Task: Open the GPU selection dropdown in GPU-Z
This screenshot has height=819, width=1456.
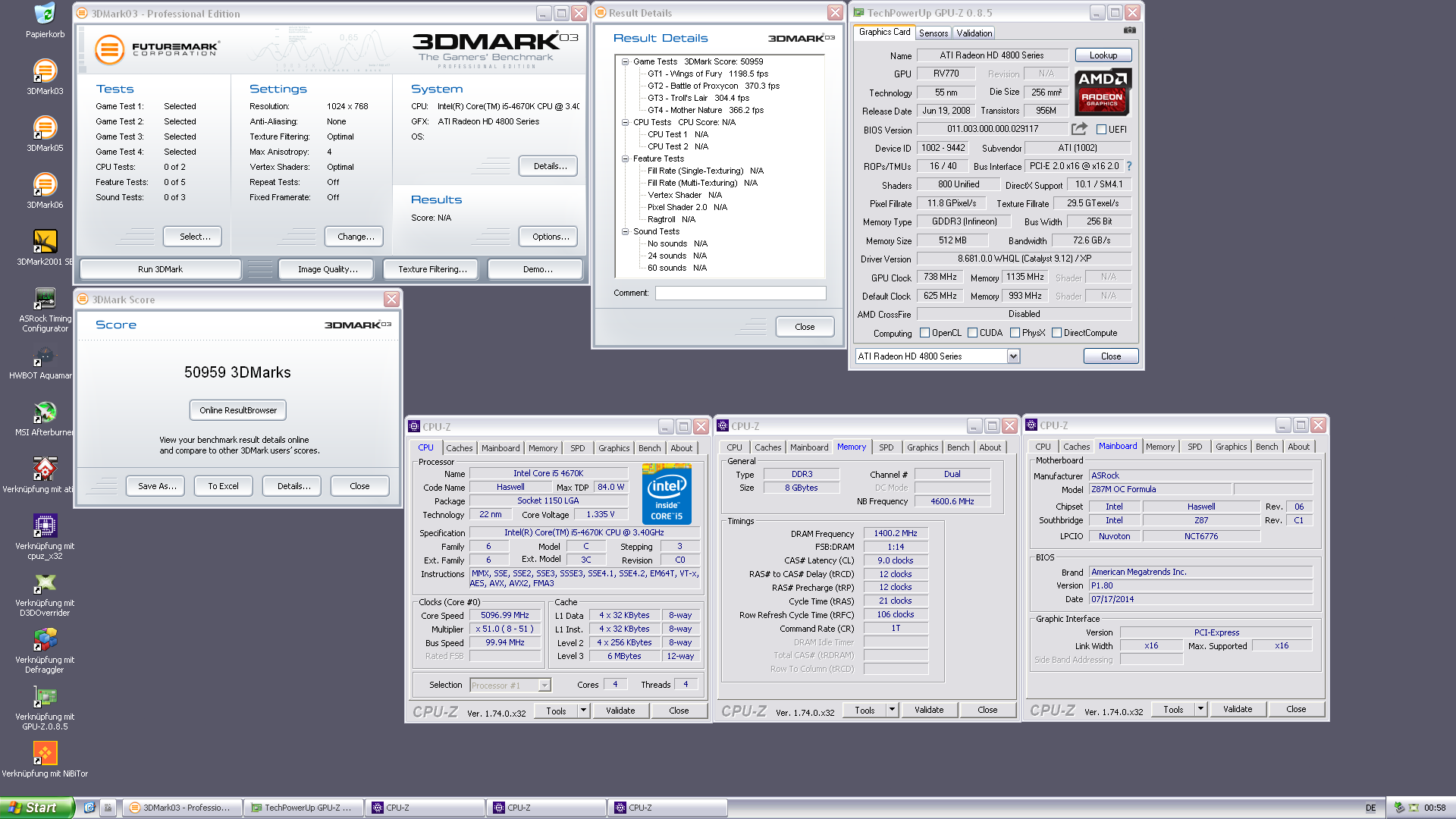Action: point(1013,356)
